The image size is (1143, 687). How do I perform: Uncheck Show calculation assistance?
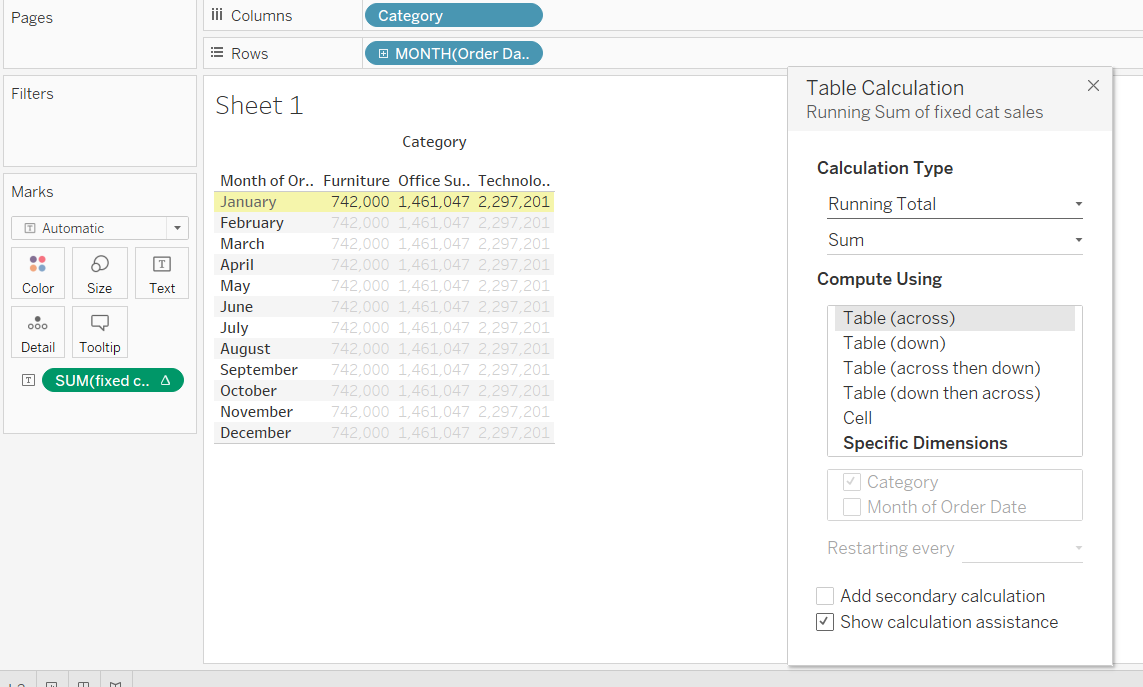point(824,622)
